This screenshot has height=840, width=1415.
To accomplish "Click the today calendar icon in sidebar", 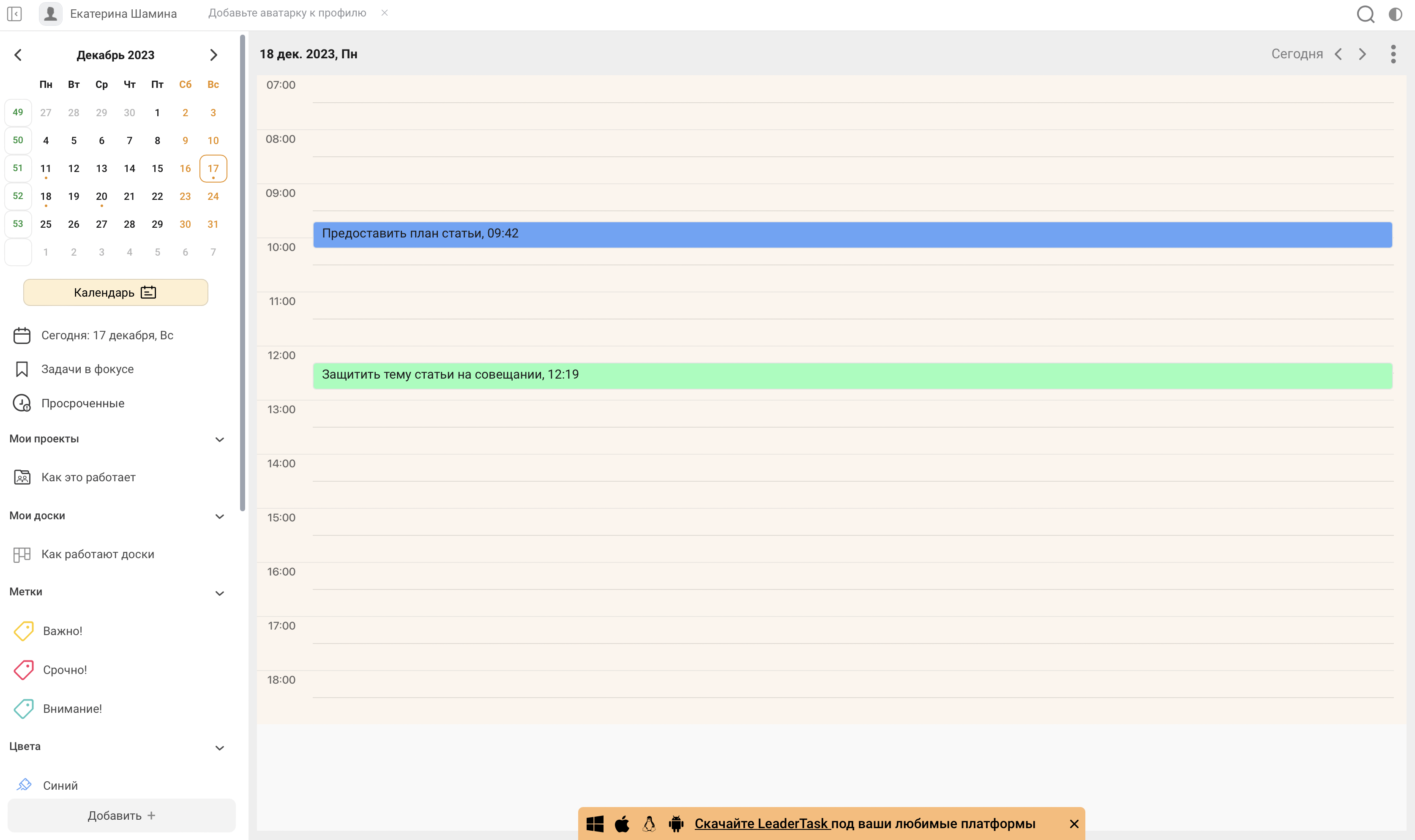I will (x=22, y=335).
